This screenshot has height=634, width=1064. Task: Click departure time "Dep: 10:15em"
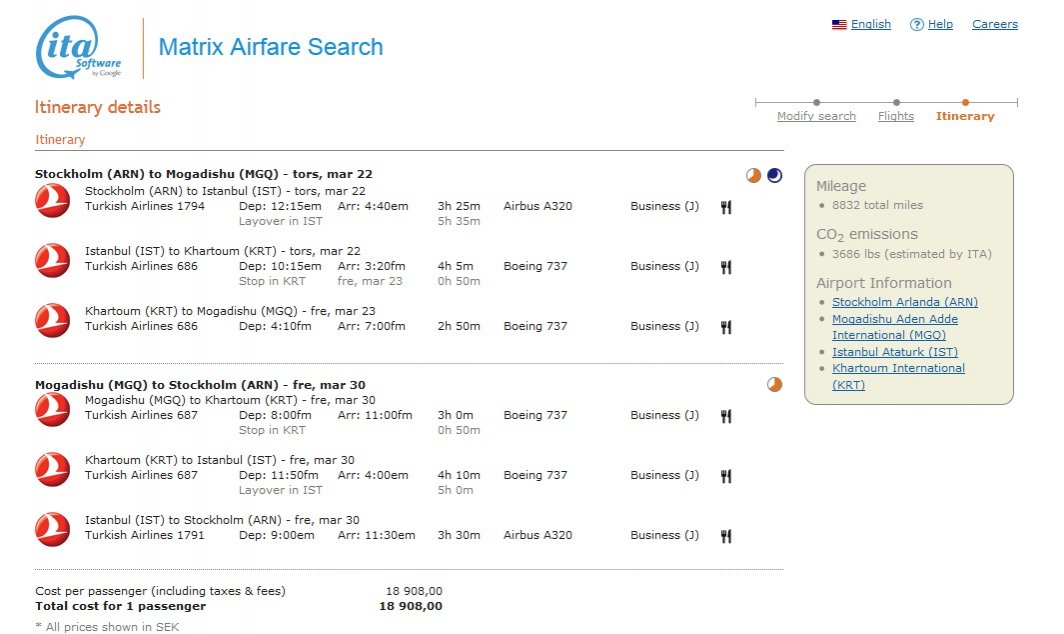pyautogui.click(x=280, y=266)
